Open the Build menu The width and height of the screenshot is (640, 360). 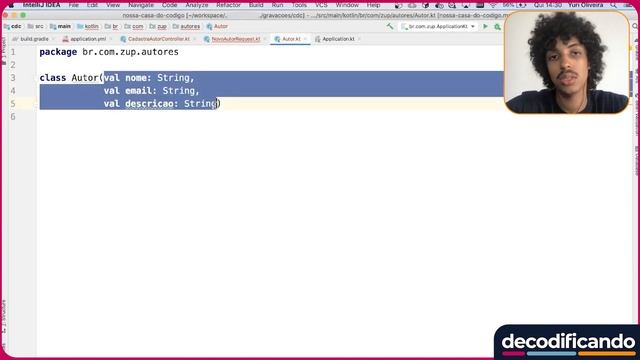click(x=256, y=5)
